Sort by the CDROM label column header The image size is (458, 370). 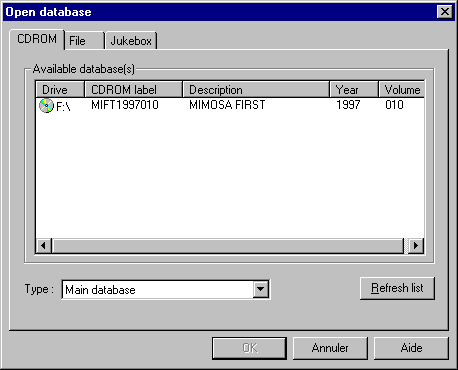tap(134, 89)
